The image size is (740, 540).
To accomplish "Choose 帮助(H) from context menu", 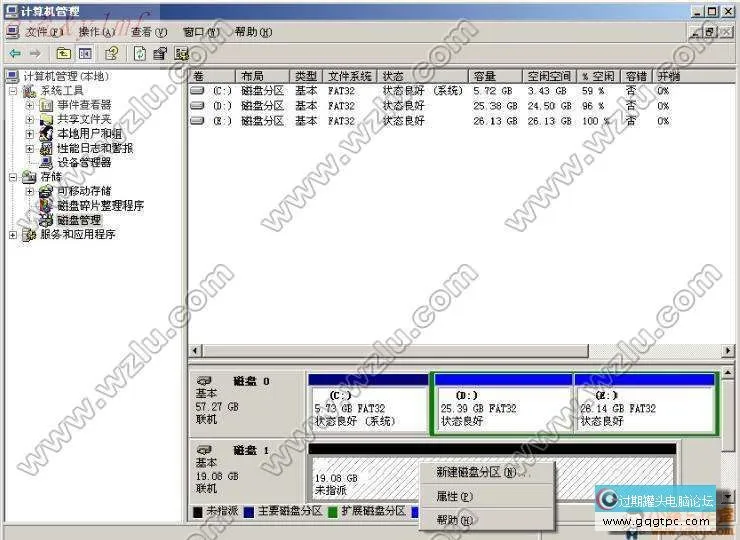I will point(486,520).
